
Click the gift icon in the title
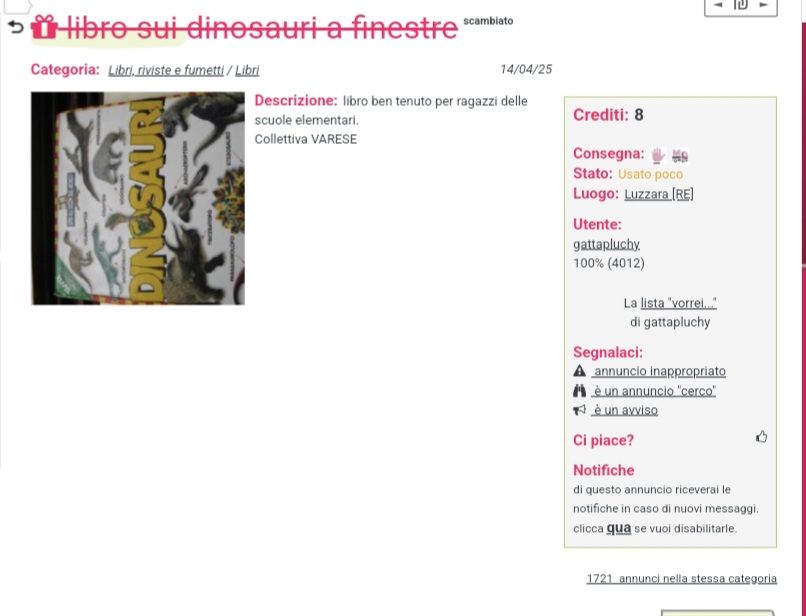(x=44, y=27)
